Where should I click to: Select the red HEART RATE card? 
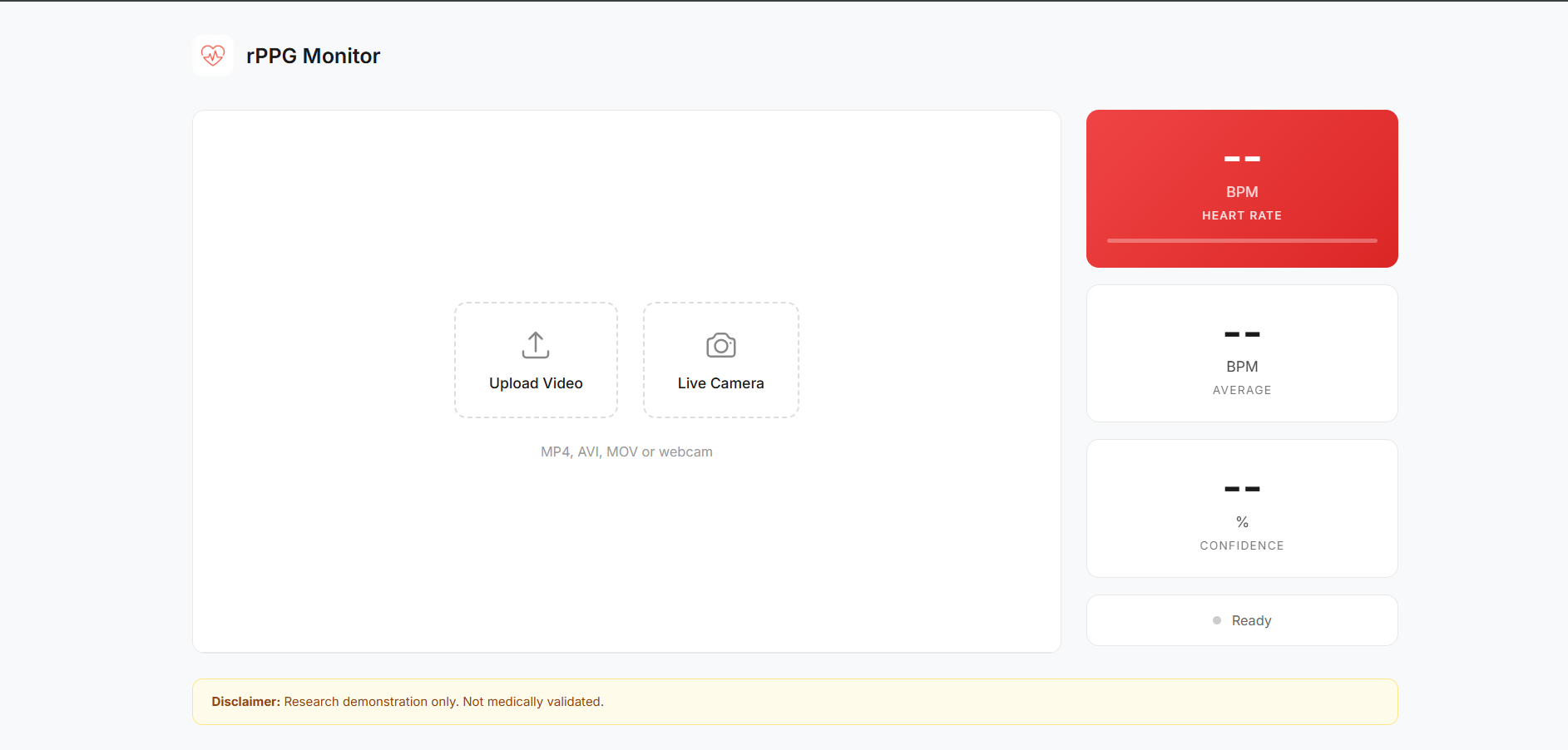pyautogui.click(x=1241, y=189)
